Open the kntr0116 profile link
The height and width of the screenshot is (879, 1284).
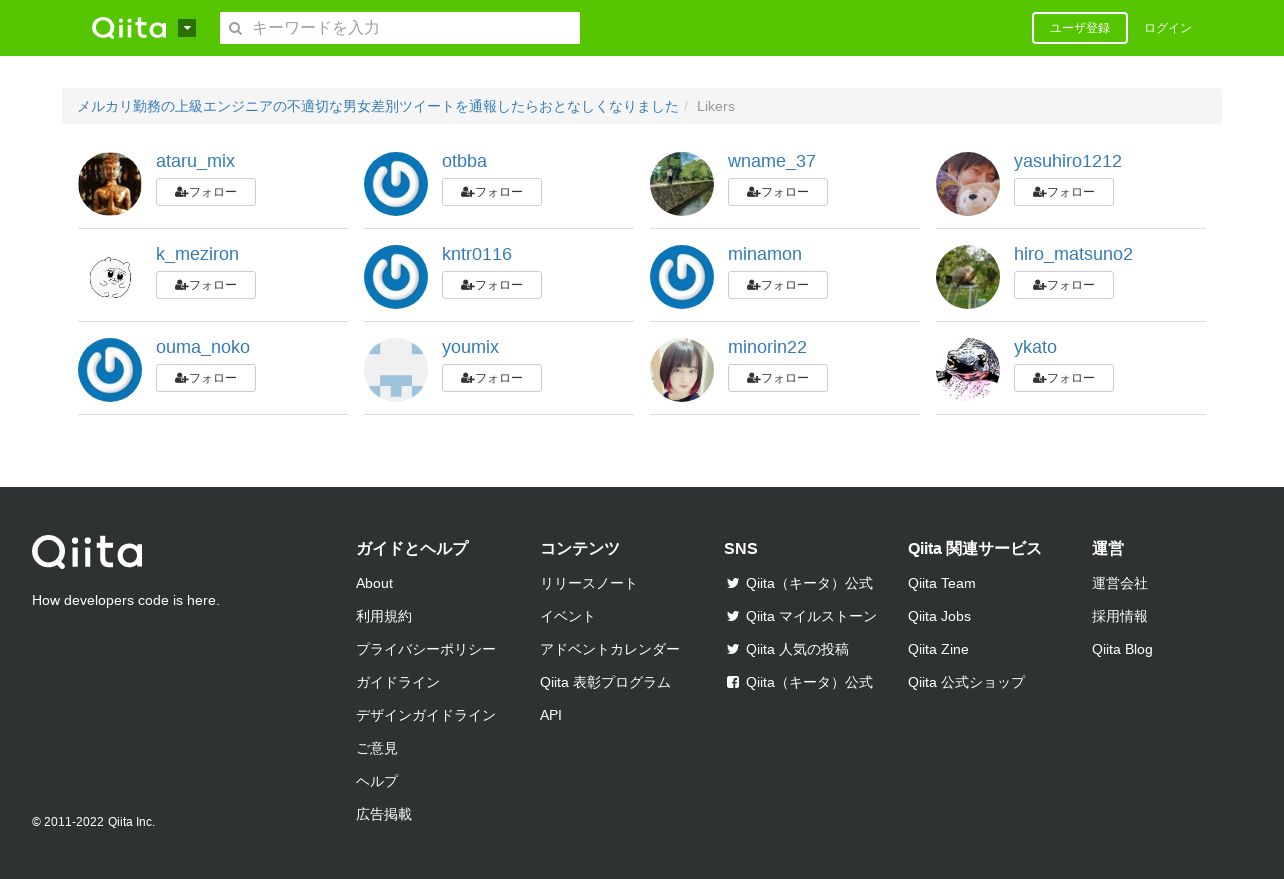click(x=477, y=254)
